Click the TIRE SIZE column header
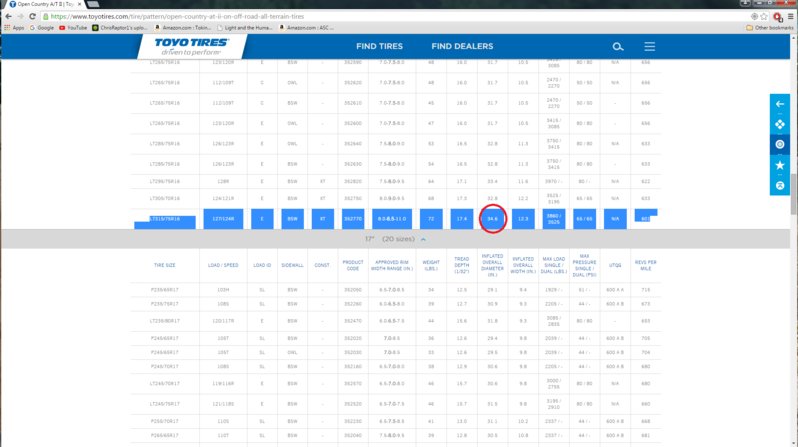 click(164, 265)
